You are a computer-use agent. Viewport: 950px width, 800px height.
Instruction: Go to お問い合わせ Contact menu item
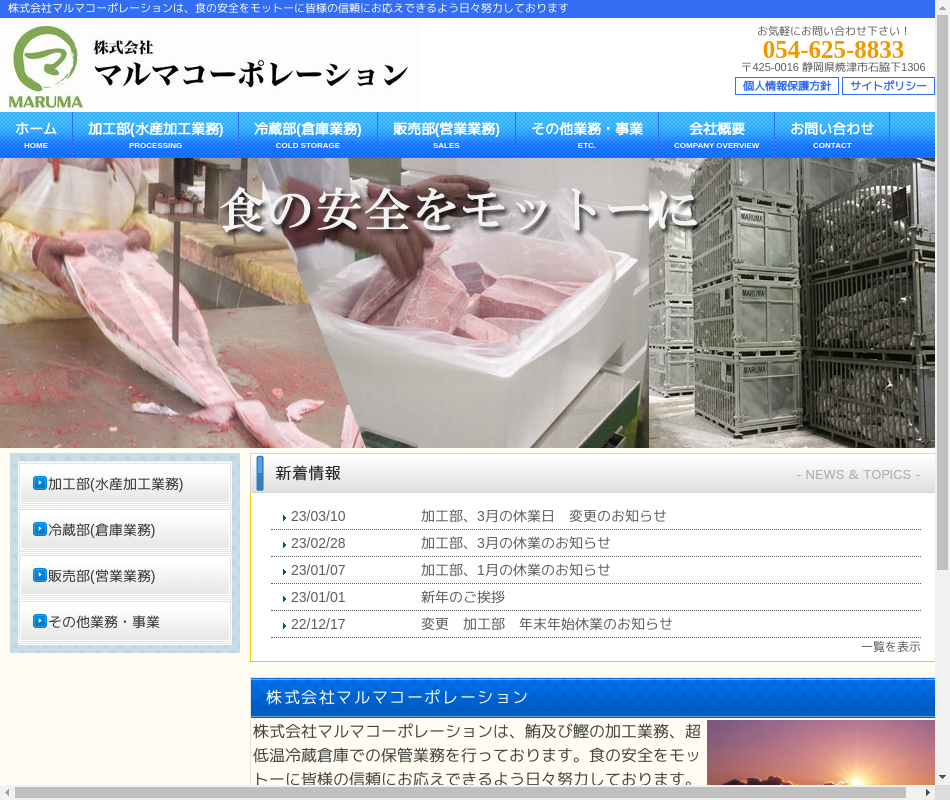click(832, 135)
